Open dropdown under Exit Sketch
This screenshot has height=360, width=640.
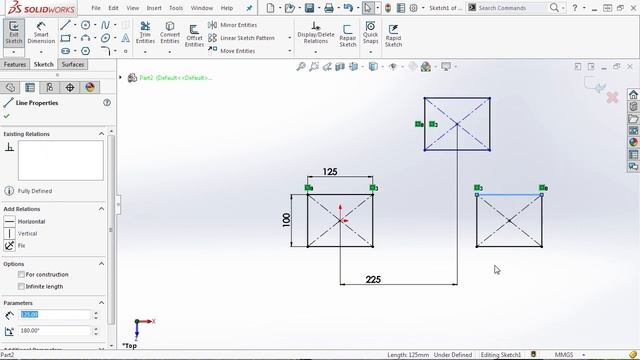14,52
